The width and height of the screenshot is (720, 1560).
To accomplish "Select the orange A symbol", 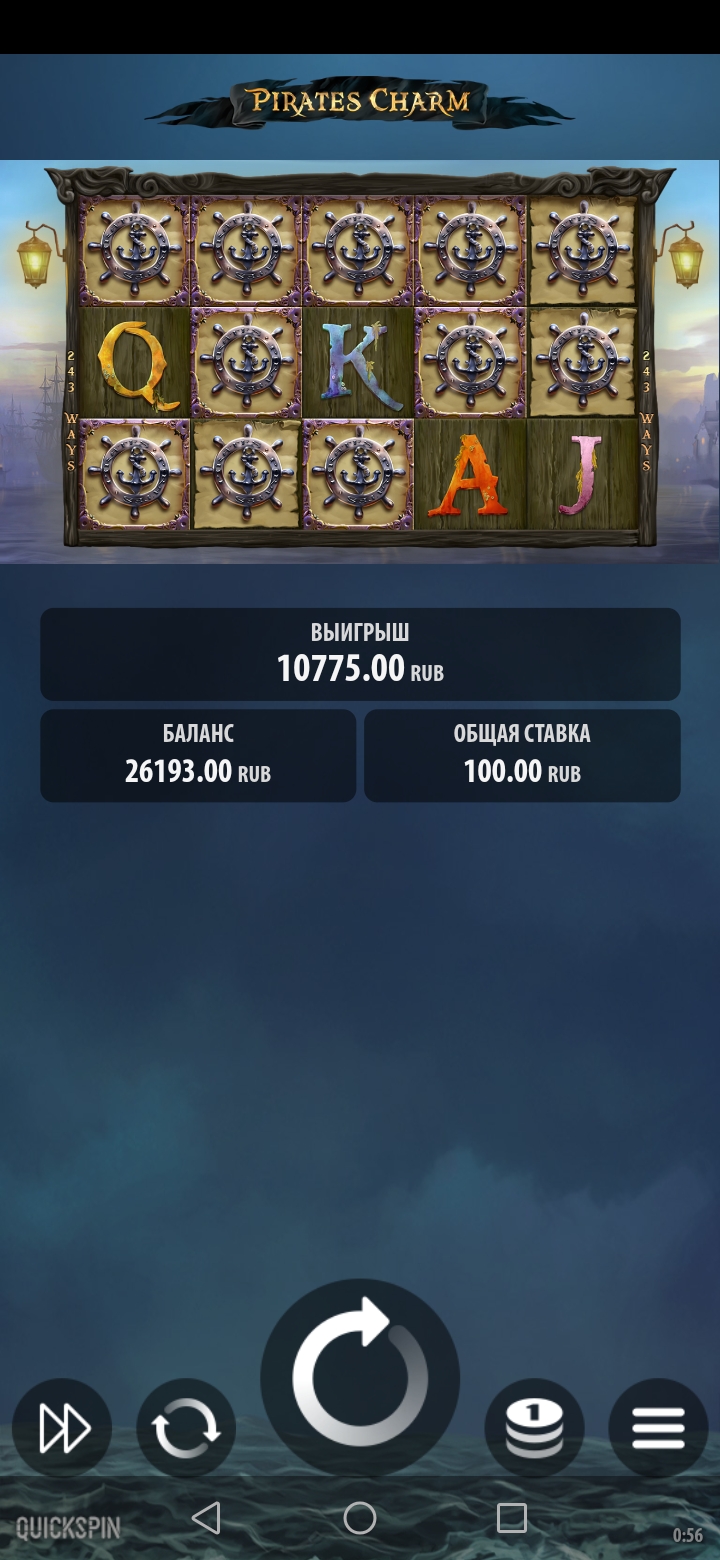I will click(x=470, y=475).
